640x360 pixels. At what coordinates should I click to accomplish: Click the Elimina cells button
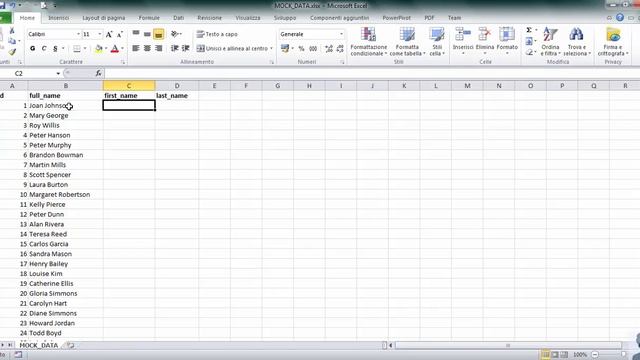click(x=484, y=42)
